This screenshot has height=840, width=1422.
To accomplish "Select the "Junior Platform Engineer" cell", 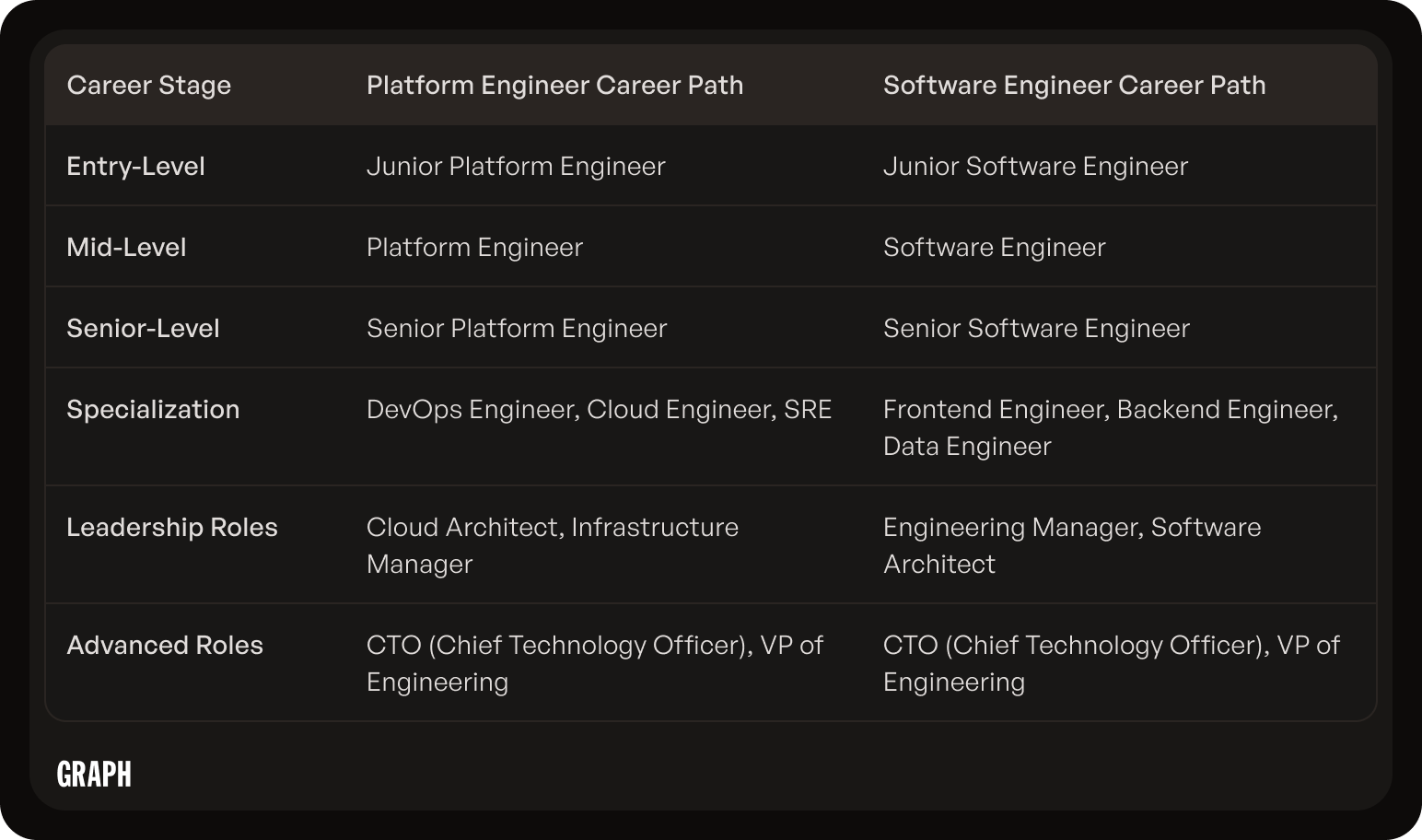I will pos(516,167).
